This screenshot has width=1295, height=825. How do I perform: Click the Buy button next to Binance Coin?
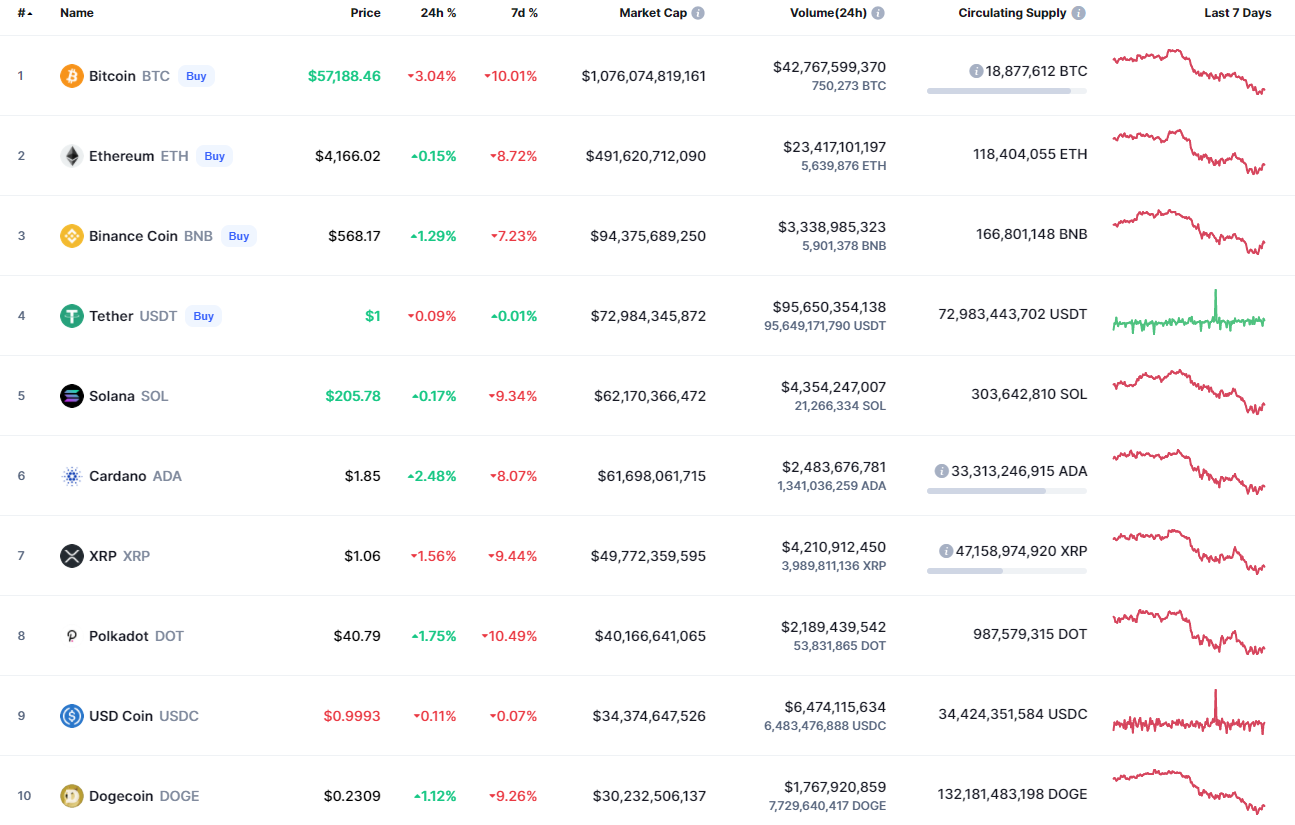tap(238, 236)
